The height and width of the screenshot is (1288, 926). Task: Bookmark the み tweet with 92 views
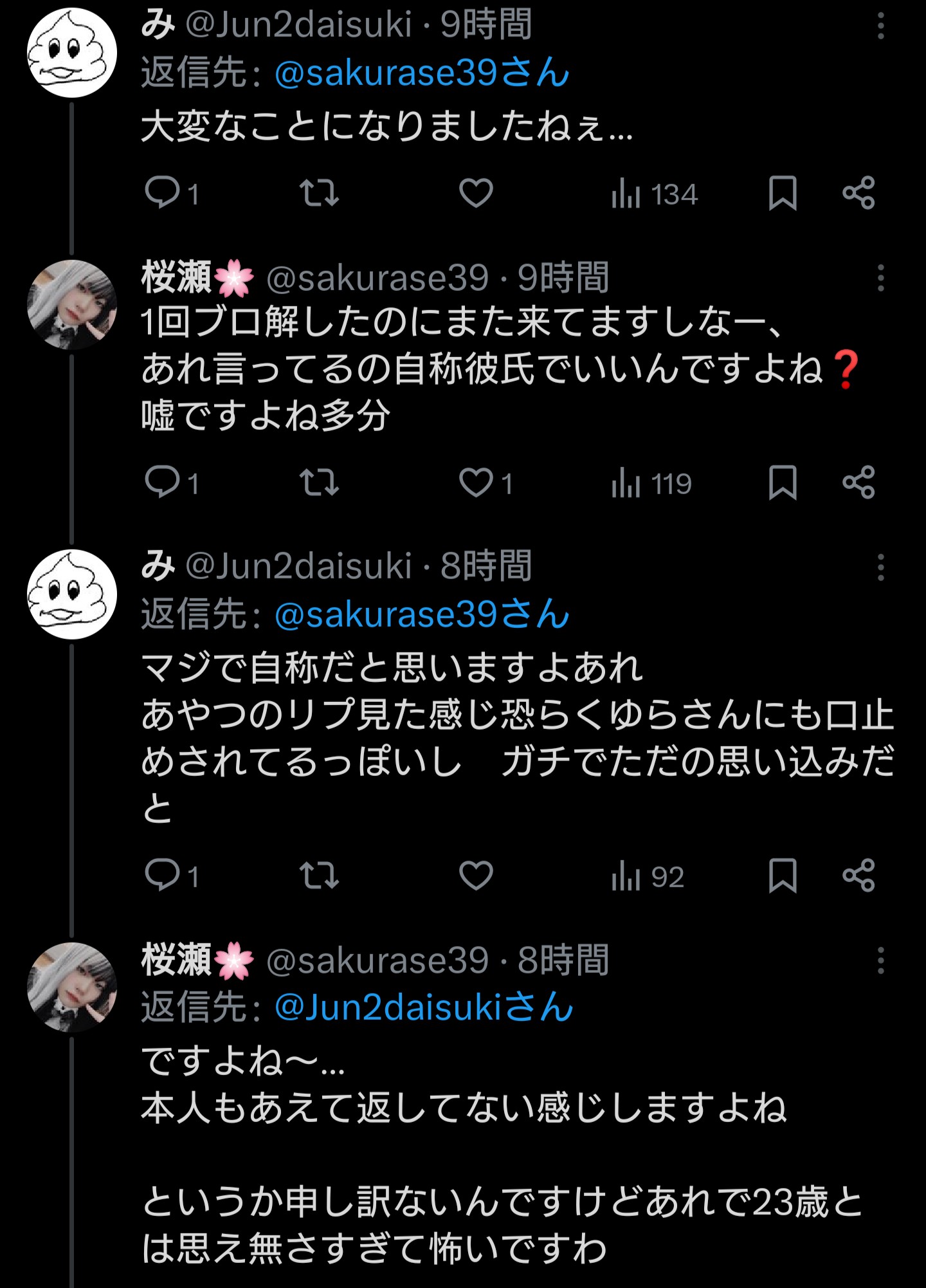(x=783, y=875)
